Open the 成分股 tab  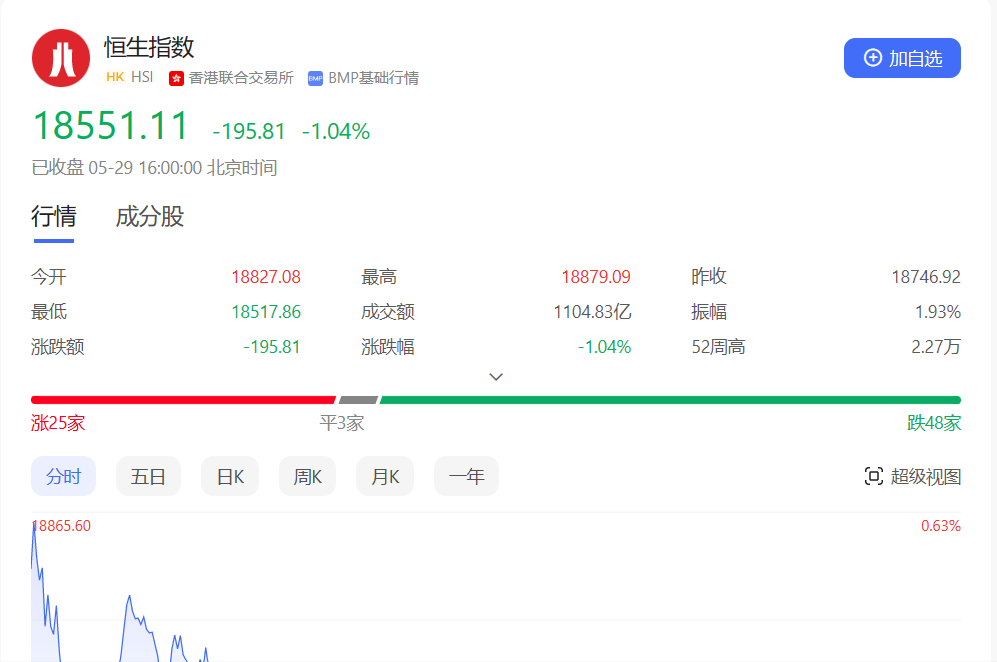[150, 217]
